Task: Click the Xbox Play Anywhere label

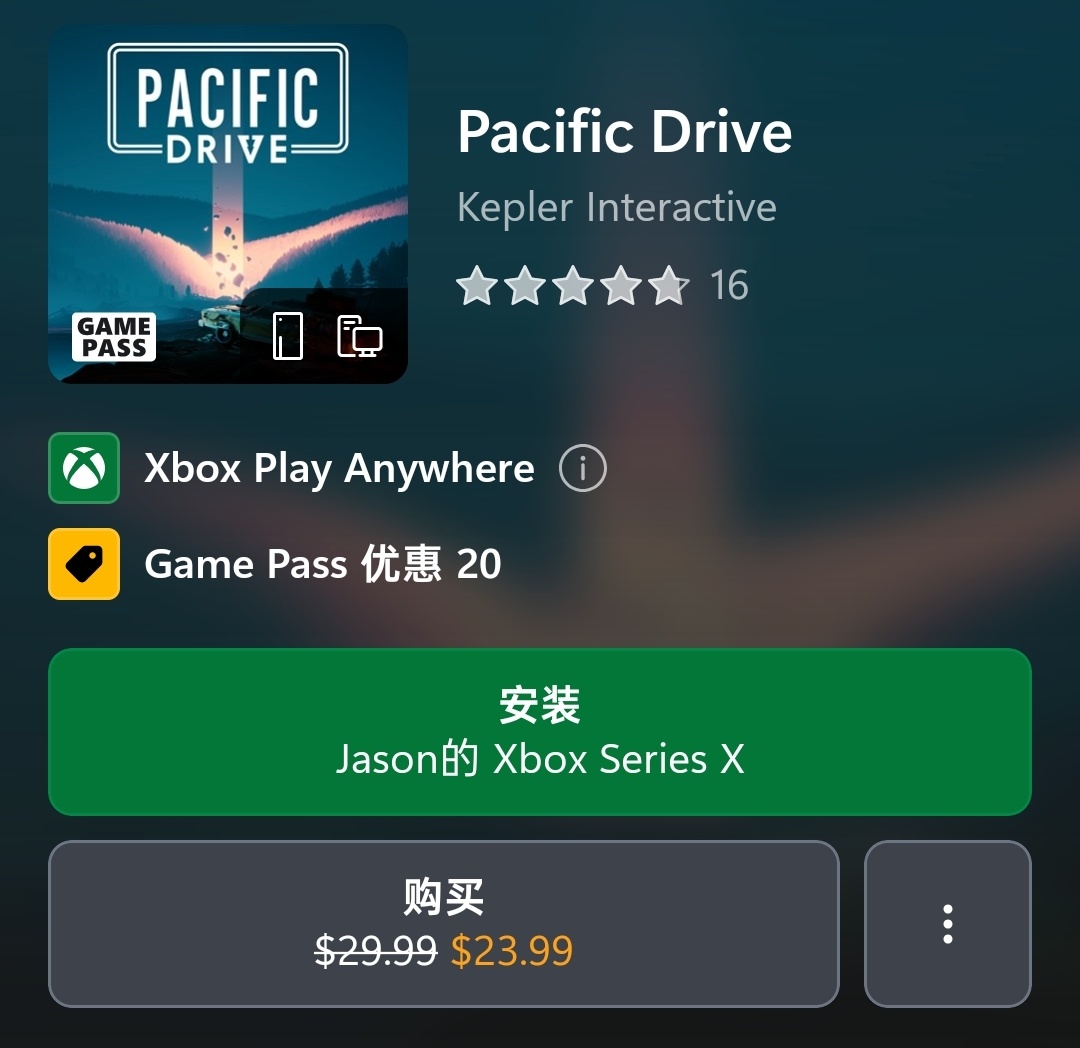Action: point(339,469)
